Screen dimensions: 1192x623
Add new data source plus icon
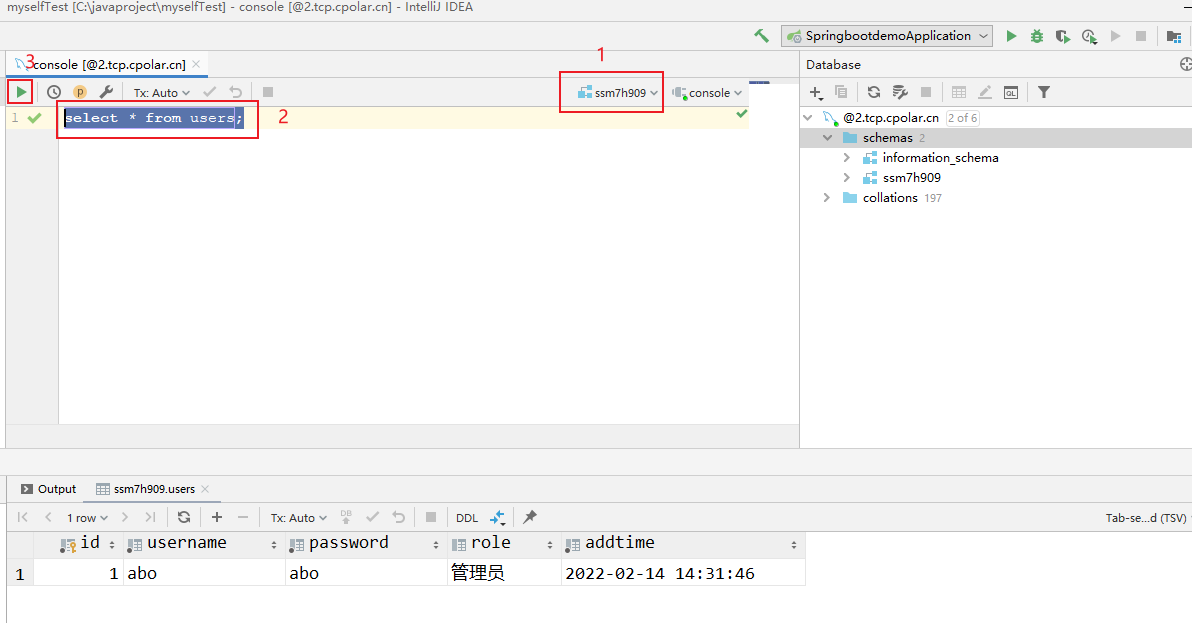click(816, 93)
